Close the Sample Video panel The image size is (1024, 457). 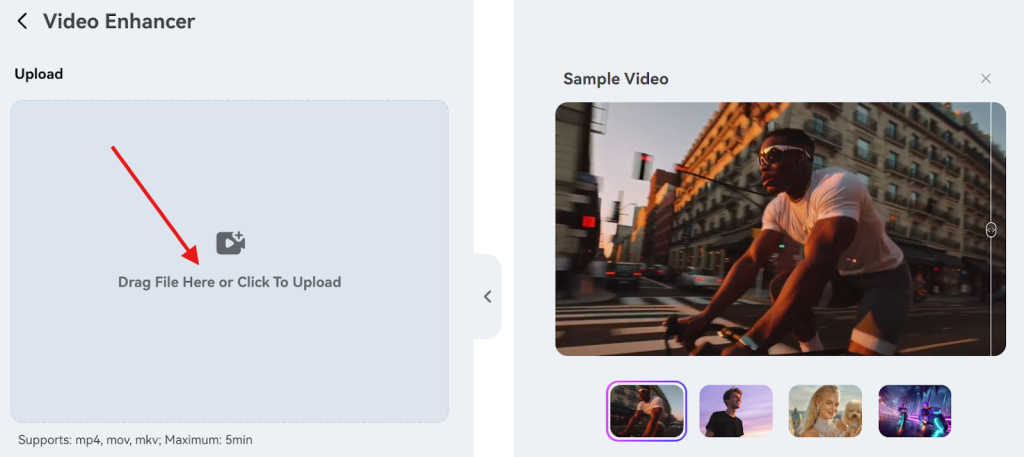point(985,78)
